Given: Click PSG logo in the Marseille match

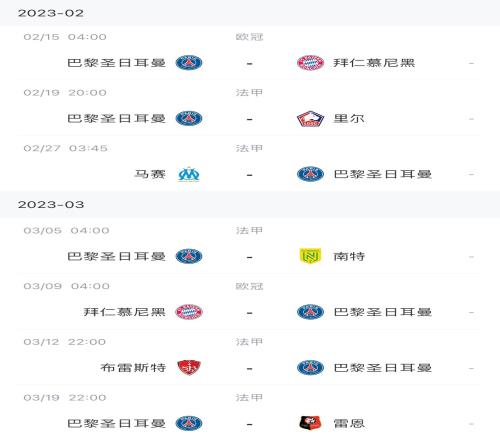Looking at the screenshot, I should point(310,174).
